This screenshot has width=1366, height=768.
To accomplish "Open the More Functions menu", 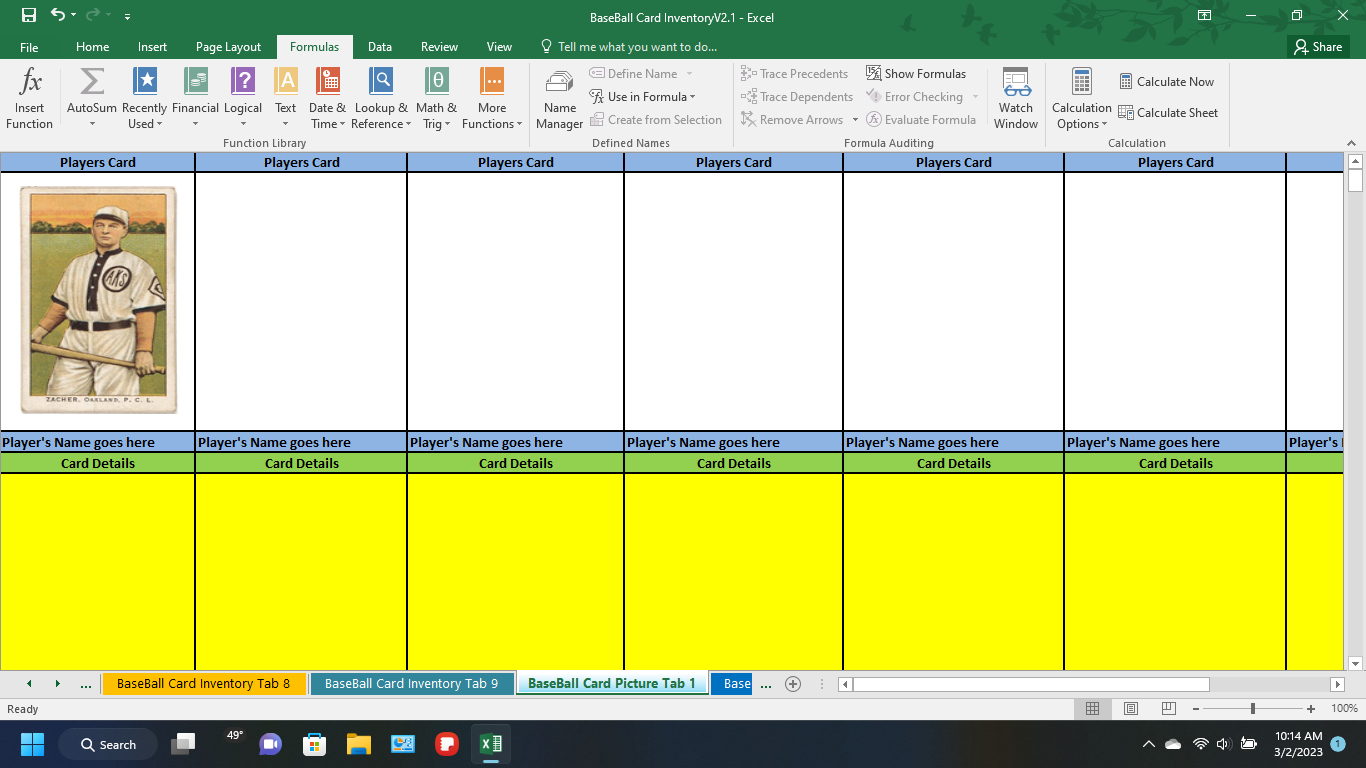I will [x=492, y=99].
